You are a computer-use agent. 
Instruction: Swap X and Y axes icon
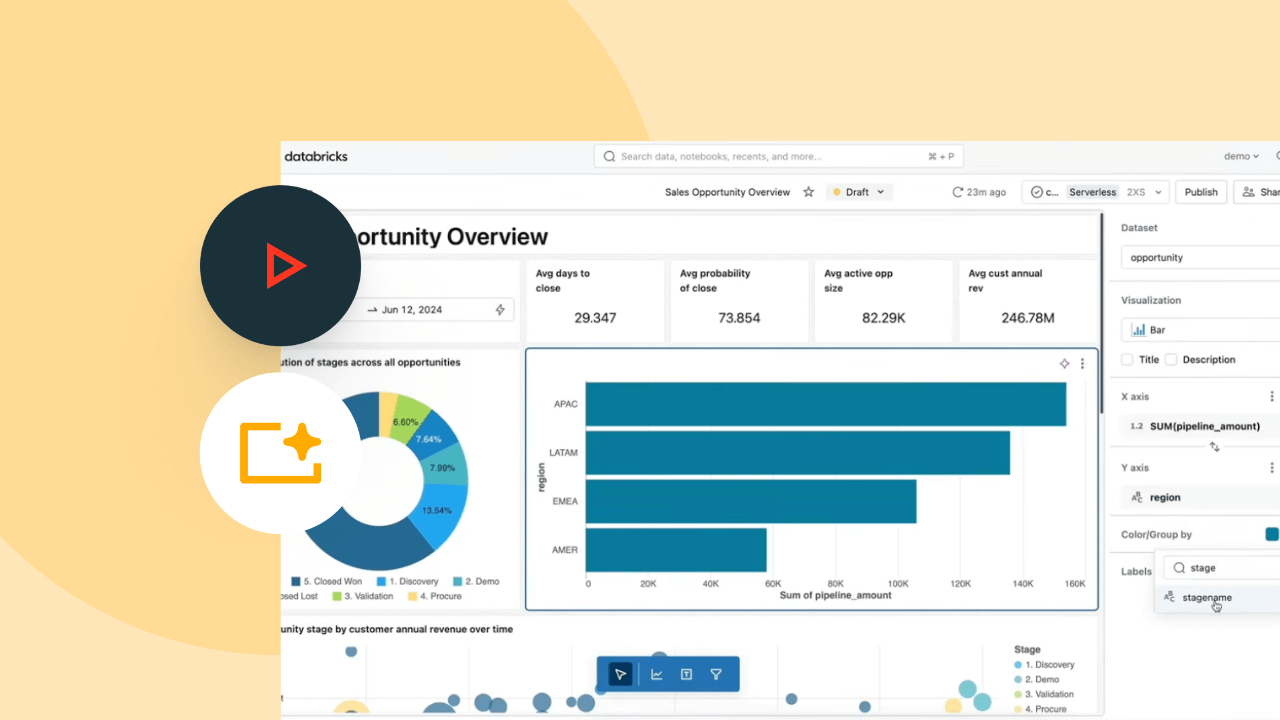1214,447
